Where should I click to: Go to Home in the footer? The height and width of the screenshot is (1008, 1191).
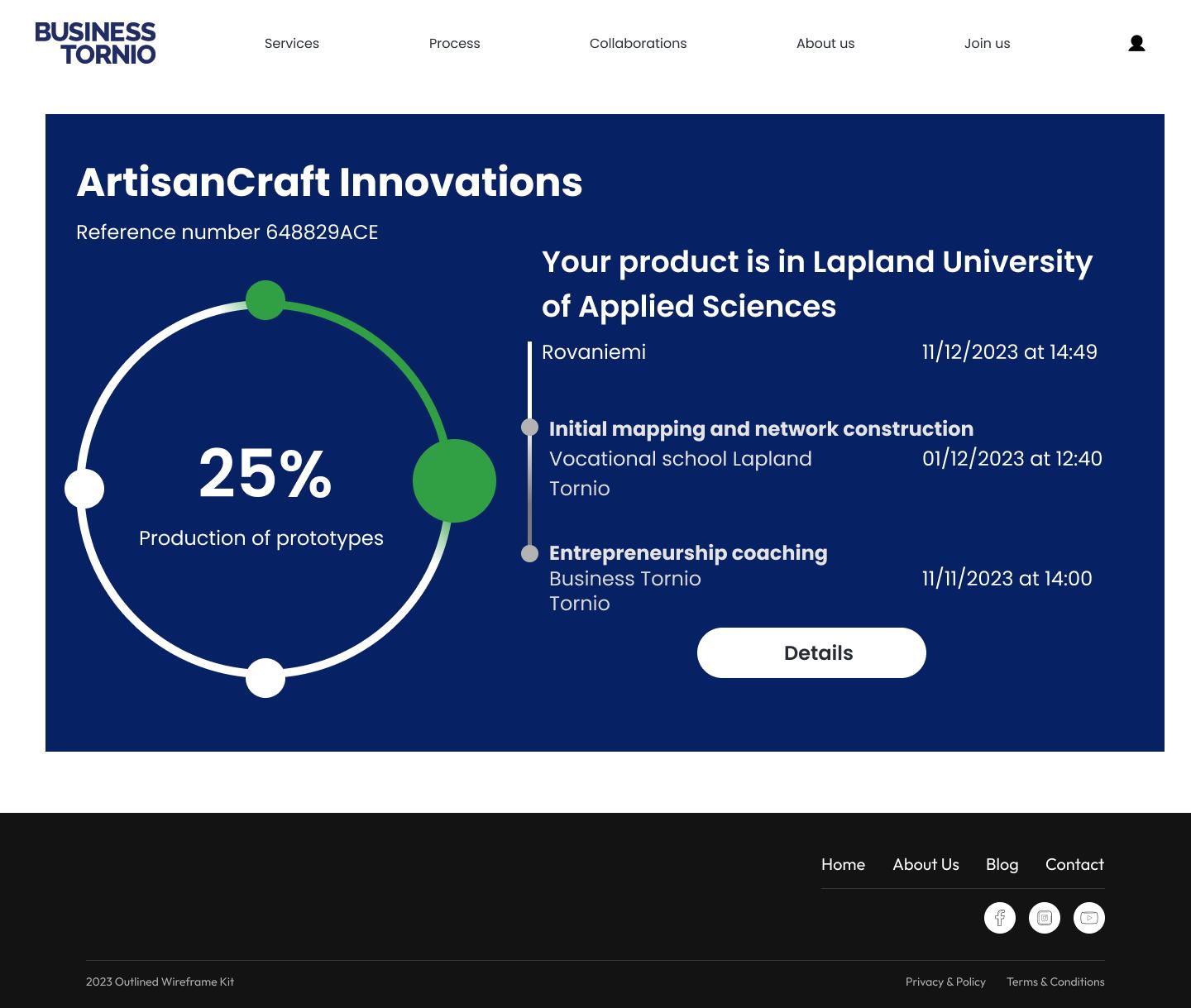[x=843, y=864]
